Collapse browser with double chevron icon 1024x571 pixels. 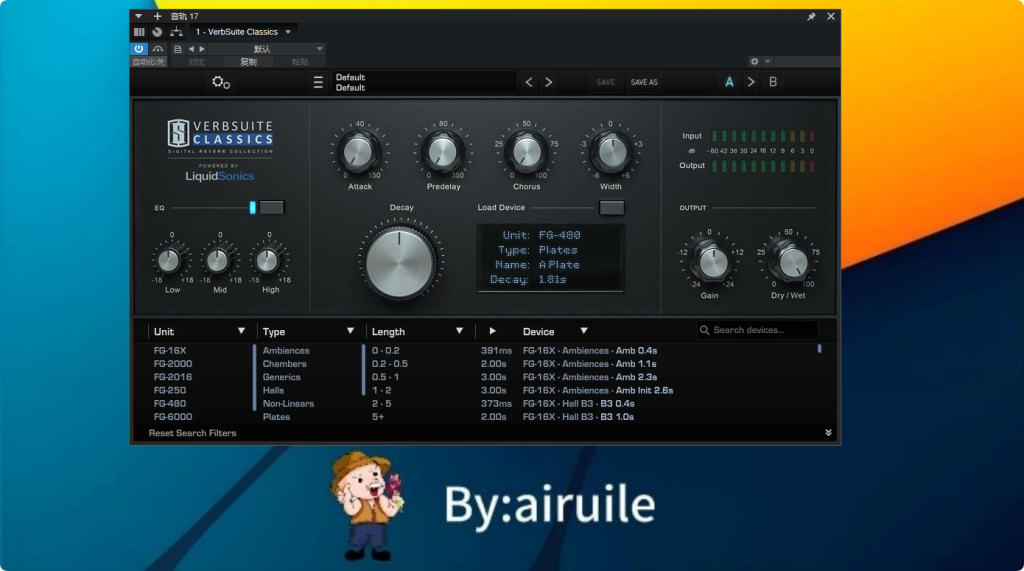pyautogui.click(x=828, y=432)
